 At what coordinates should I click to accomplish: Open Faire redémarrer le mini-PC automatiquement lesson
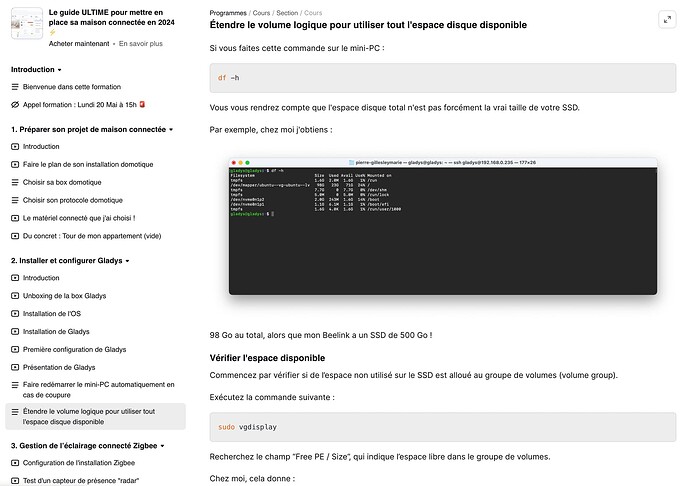click(x=99, y=390)
